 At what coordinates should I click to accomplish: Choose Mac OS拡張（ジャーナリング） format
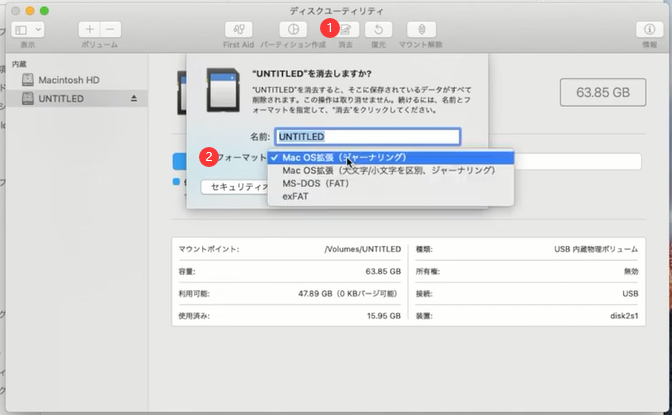point(390,157)
